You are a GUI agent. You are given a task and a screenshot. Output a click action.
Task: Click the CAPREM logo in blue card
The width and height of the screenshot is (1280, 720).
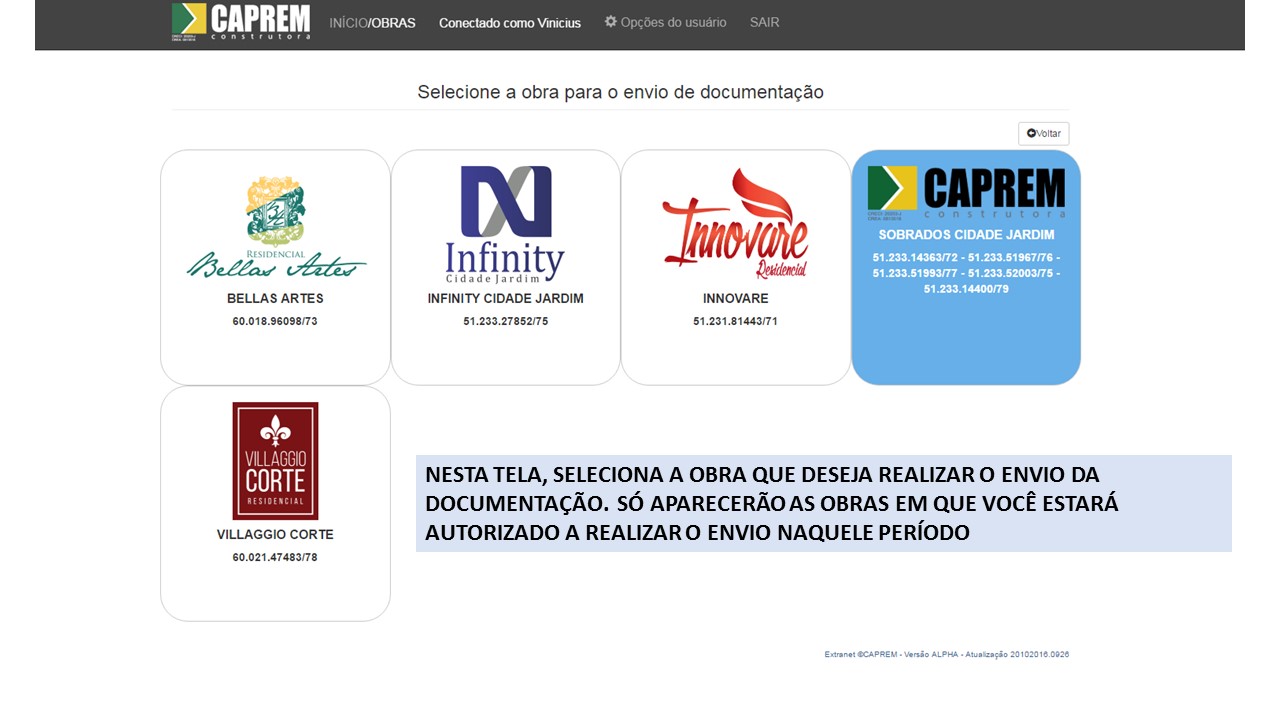point(966,191)
